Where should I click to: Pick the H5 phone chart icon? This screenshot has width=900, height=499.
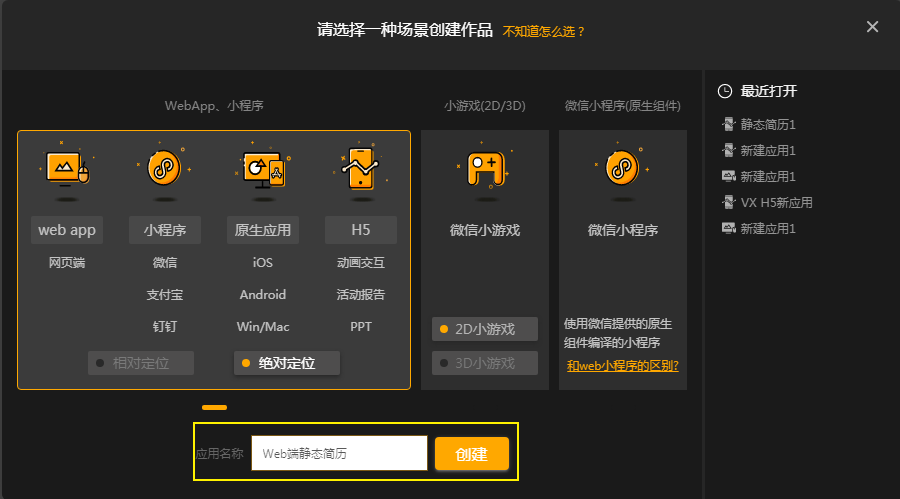[360, 168]
